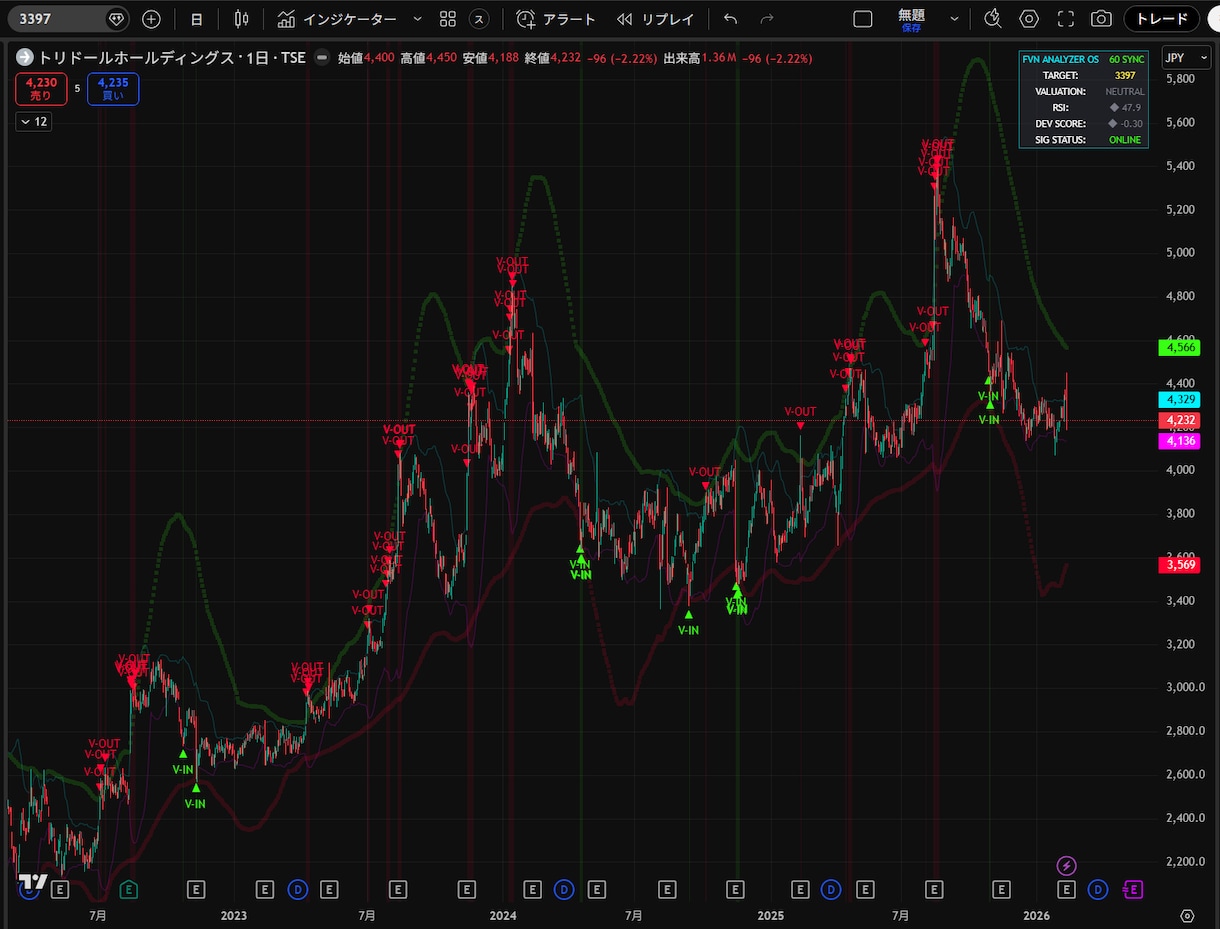Expand the indicator favorites chevron
The height and width of the screenshot is (929, 1220).
(416, 19)
